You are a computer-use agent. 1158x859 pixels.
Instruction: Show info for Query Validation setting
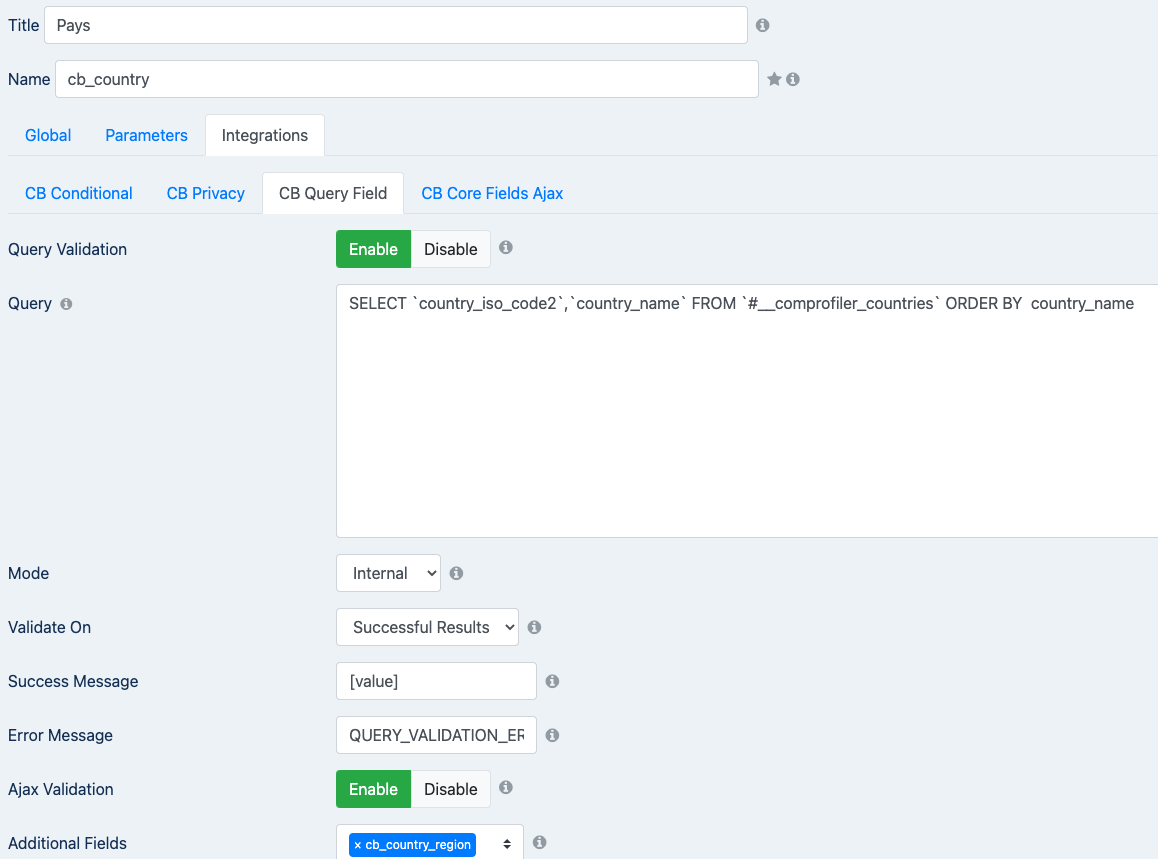[x=506, y=247]
